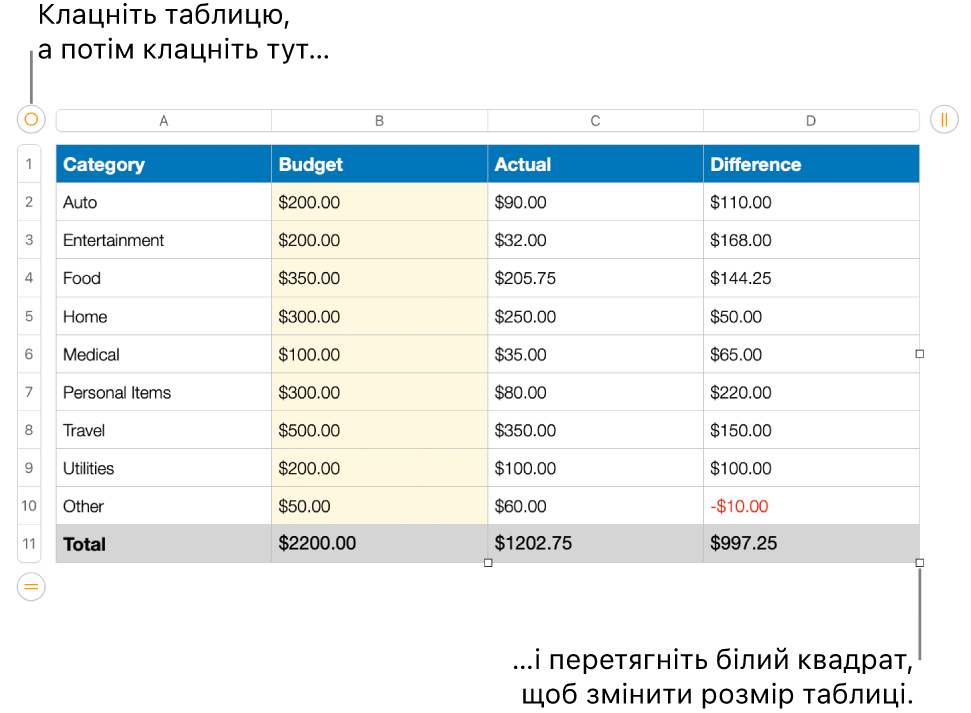
Task: Select row 4 header
Action: coord(29,278)
